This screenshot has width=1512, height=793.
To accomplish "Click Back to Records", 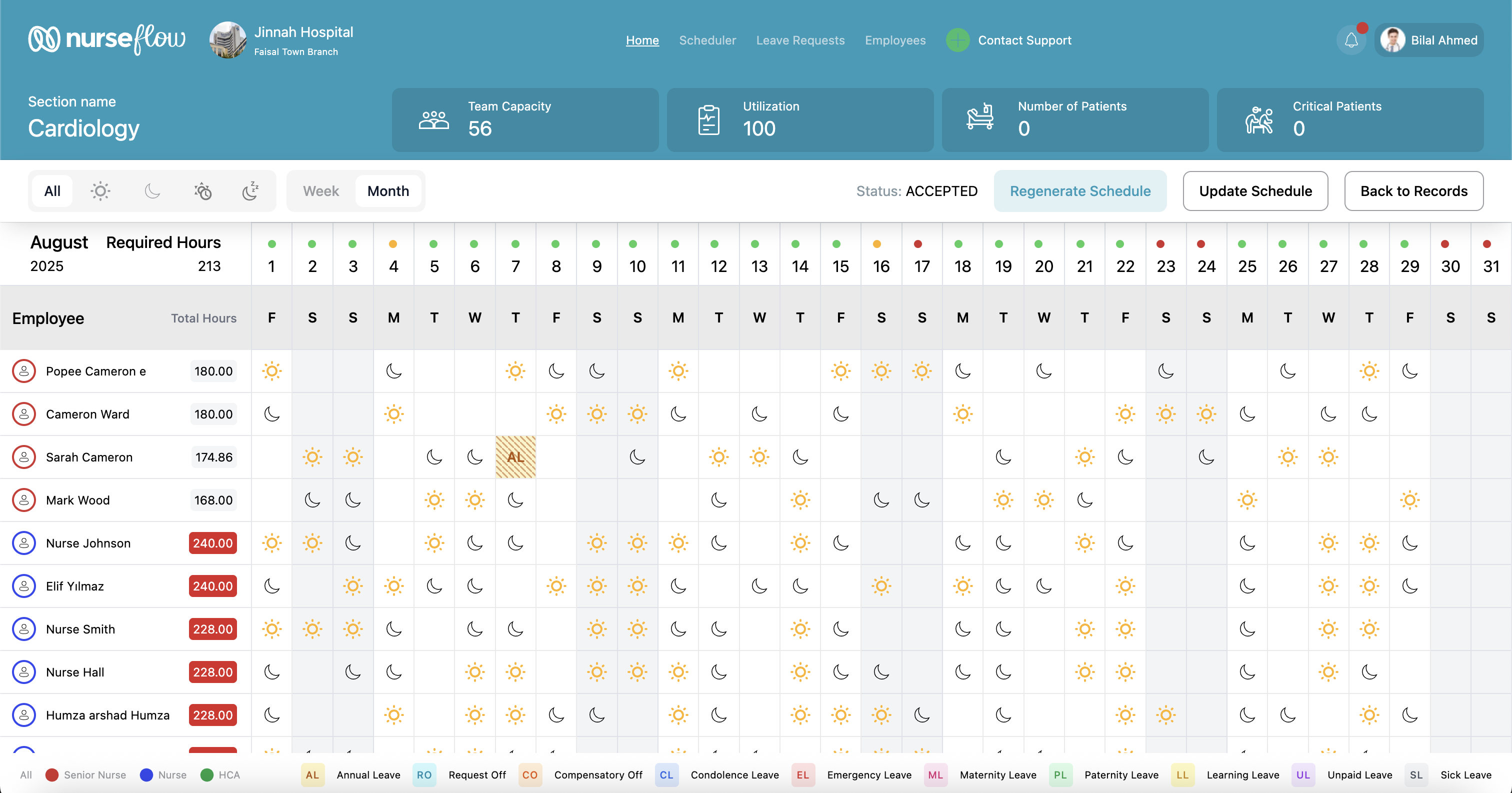I will pyautogui.click(x=1414, y=191).
